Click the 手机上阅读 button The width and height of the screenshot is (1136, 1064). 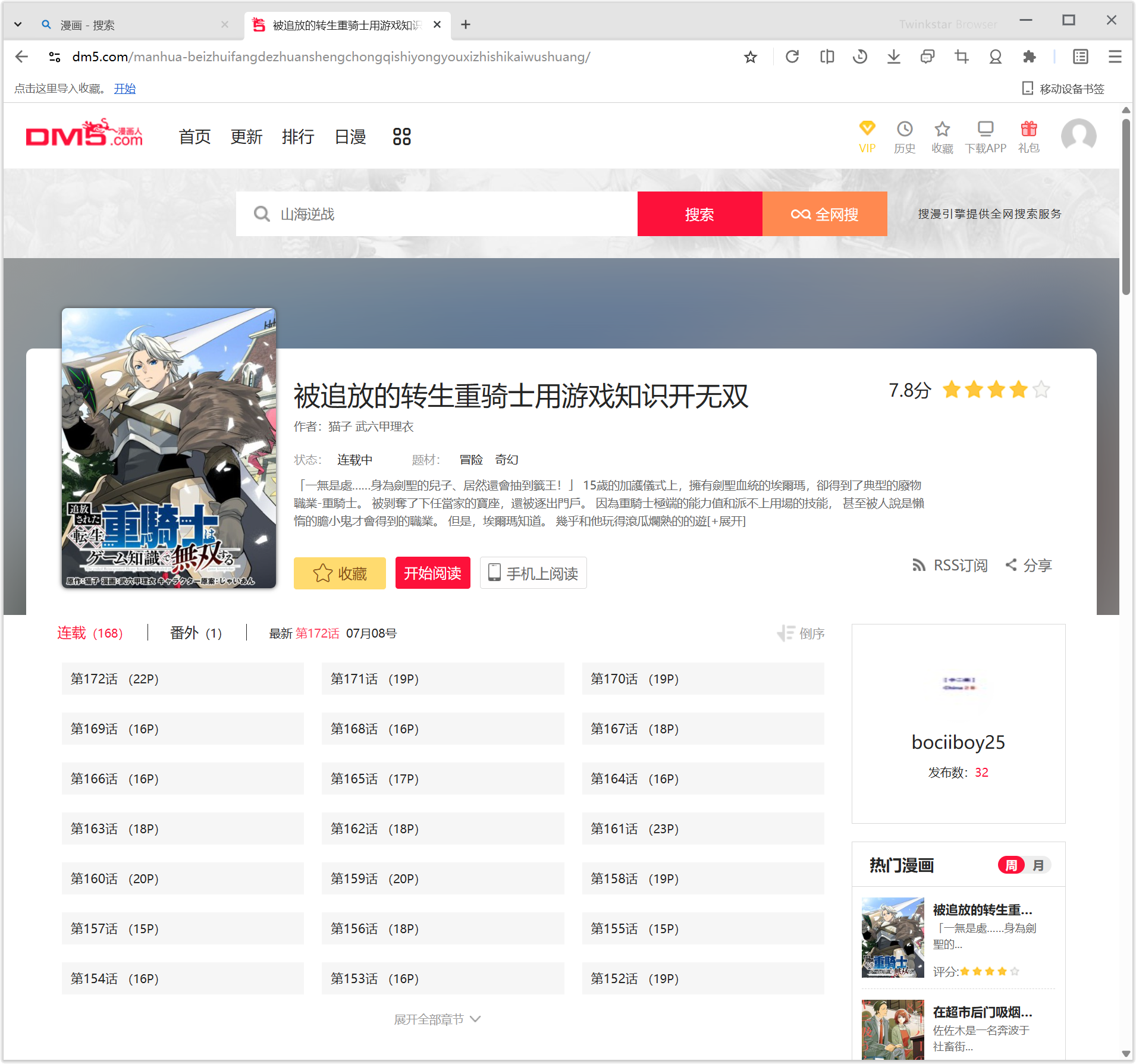tap(534, 573)
